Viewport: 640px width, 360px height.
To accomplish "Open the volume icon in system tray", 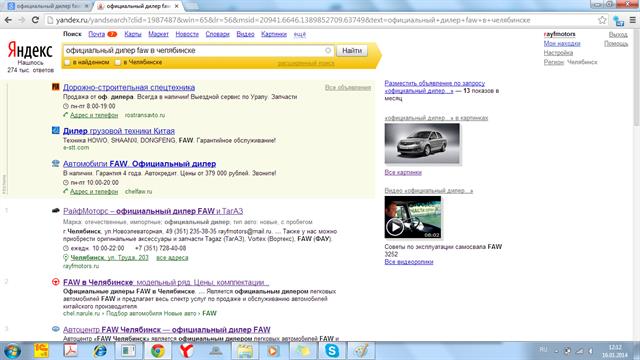I will 591,351.
